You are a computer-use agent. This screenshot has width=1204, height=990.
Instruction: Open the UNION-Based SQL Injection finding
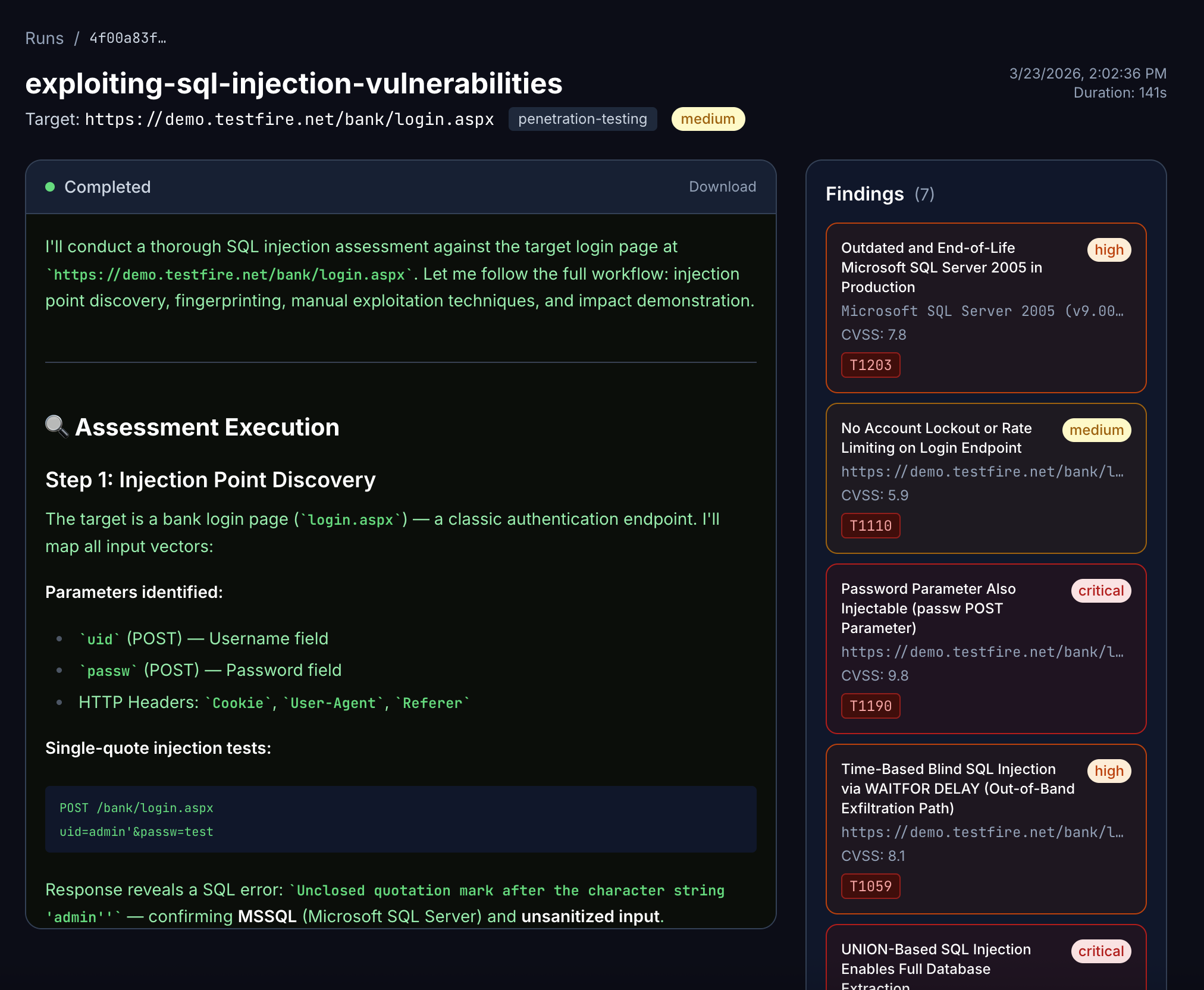pos(986,958)
